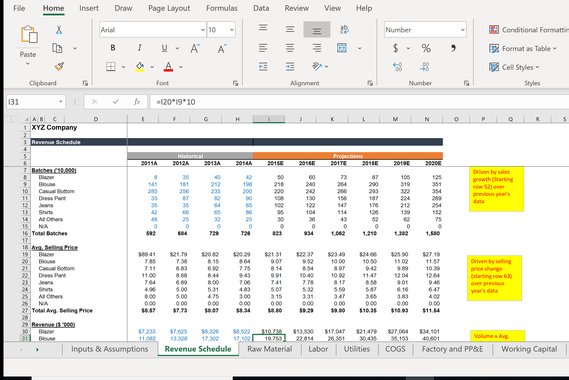Open Raw Material sheet tab

point(270,349)
